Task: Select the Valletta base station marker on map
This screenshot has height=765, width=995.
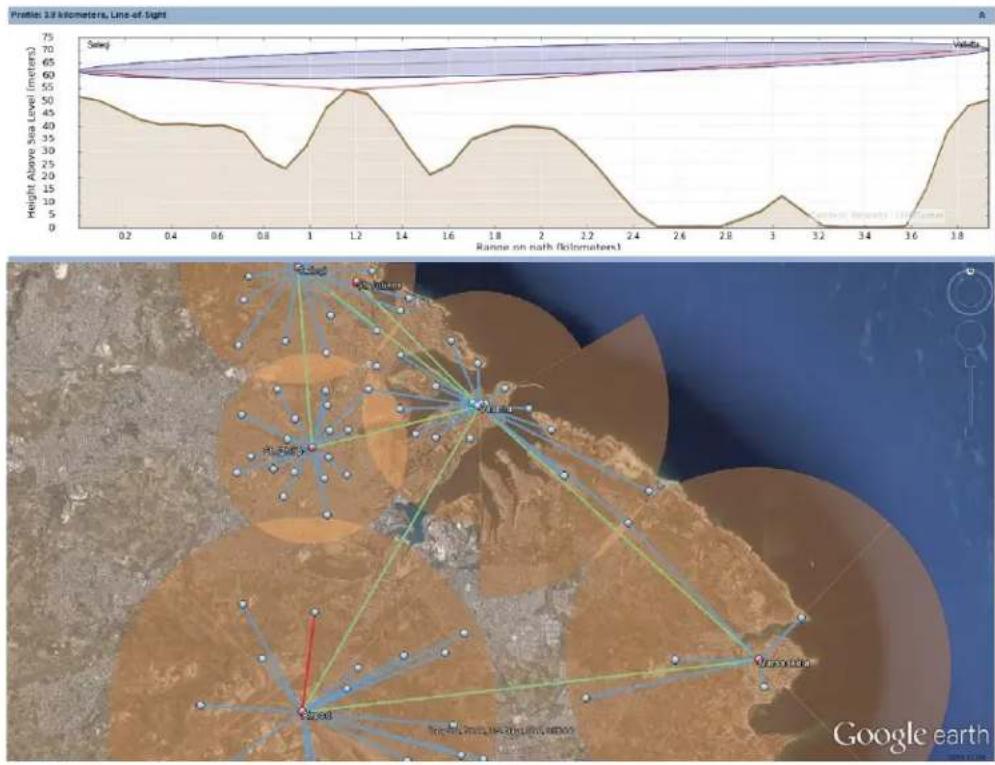Action: pos(479,404)
